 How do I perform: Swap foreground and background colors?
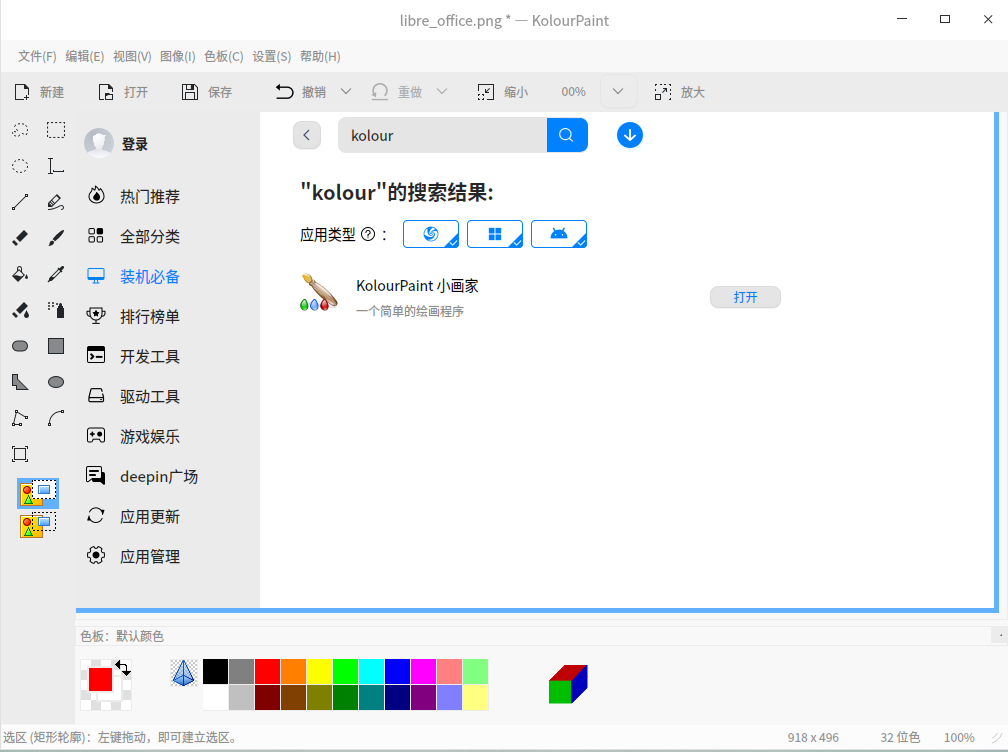click(123, 663)
